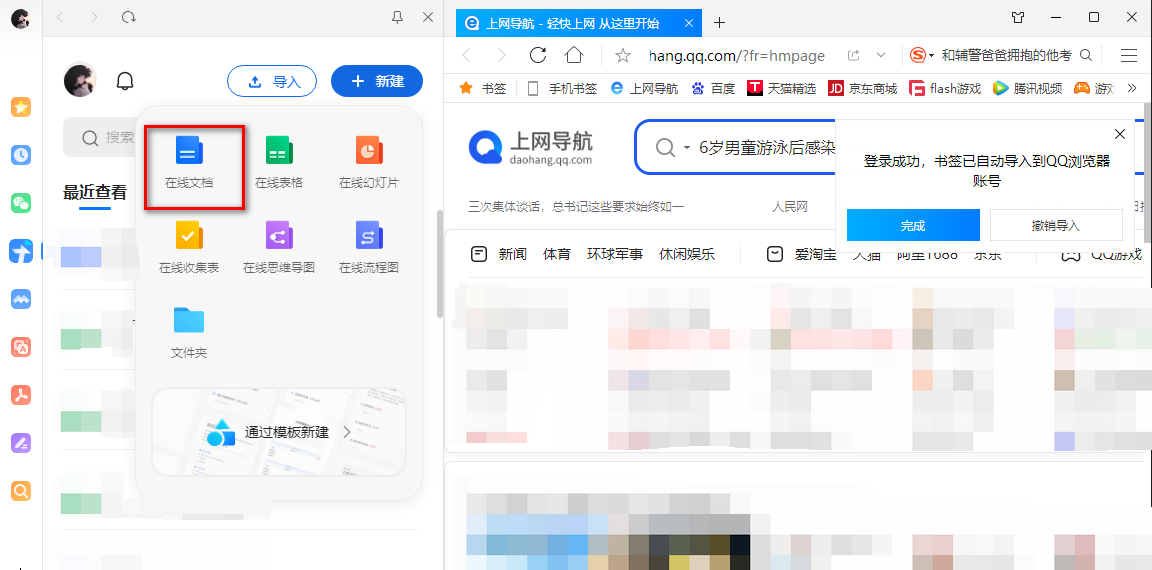Screen dimensions: 1152x570
Task: Create a new 在线表格 spreadsheet
Action: point(279,162)
